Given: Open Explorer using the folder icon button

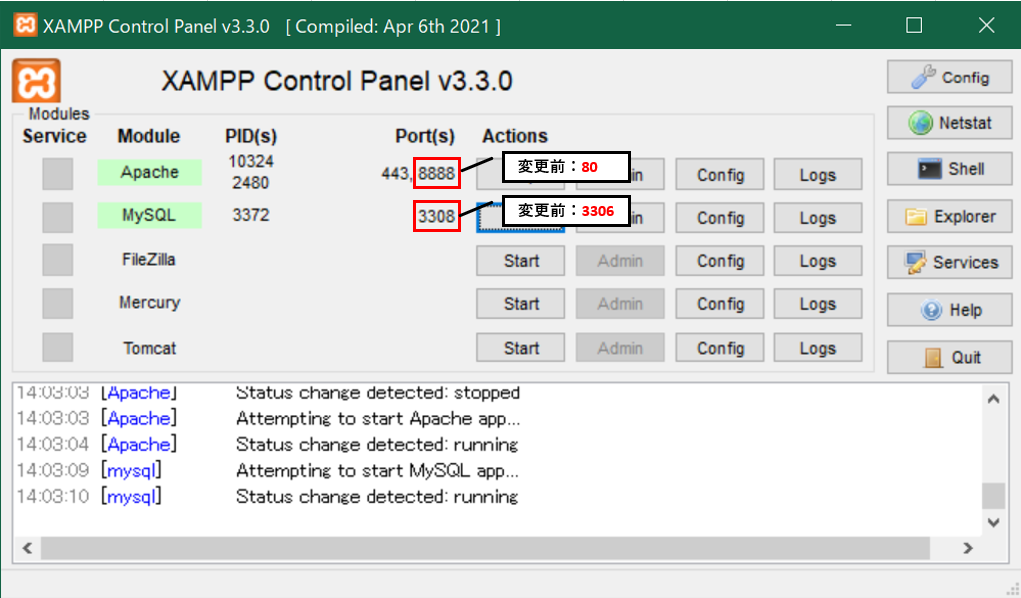Looking at the screenshot, I should (948, 216).
